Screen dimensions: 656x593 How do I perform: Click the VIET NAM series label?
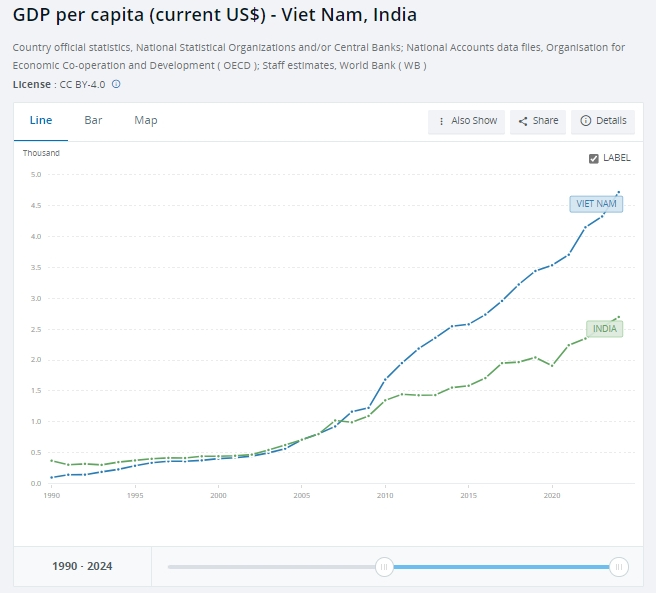596,204
